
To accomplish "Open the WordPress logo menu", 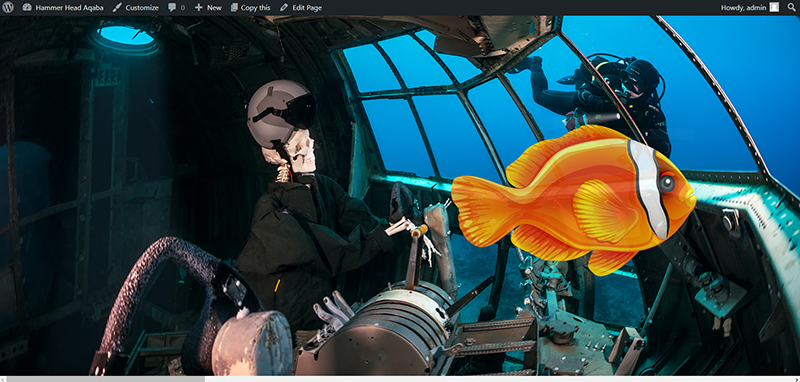I will point(9,8).
